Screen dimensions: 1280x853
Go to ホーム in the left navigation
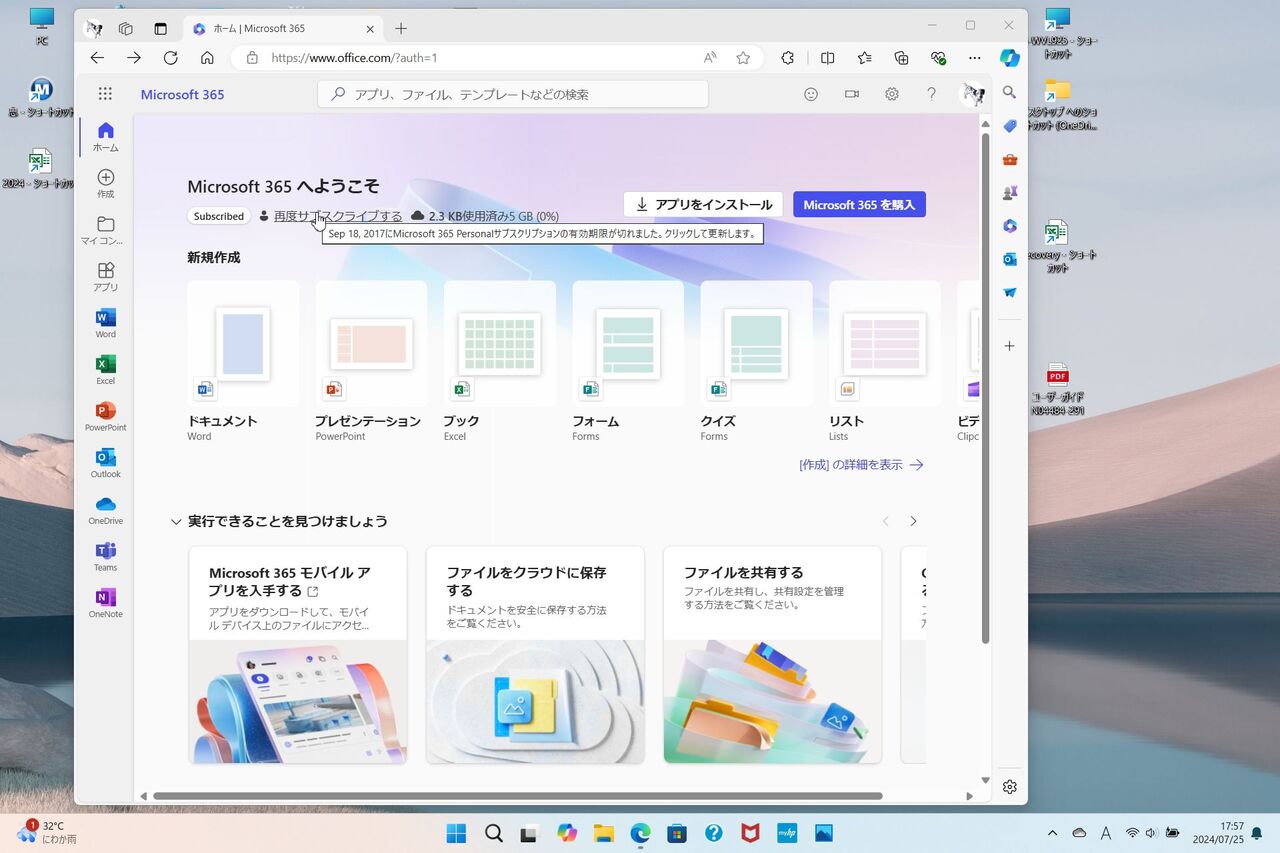(106, 137)
